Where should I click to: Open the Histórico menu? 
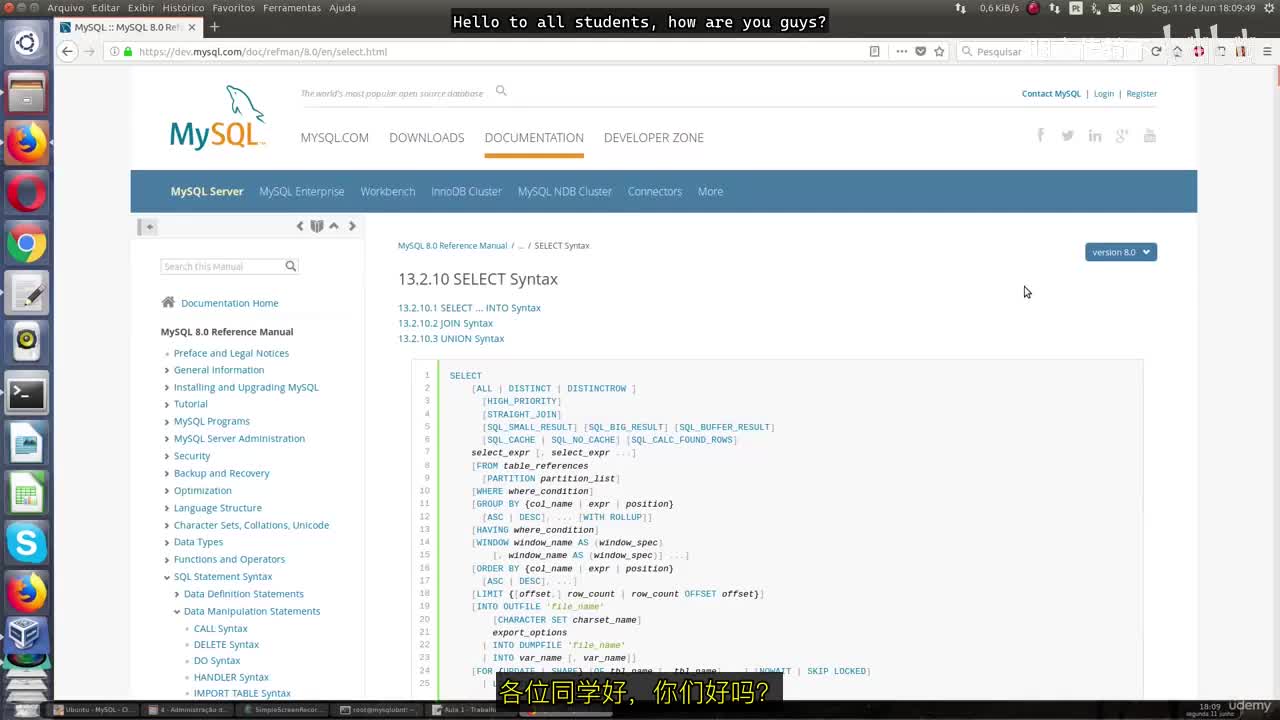coord(183,8)
